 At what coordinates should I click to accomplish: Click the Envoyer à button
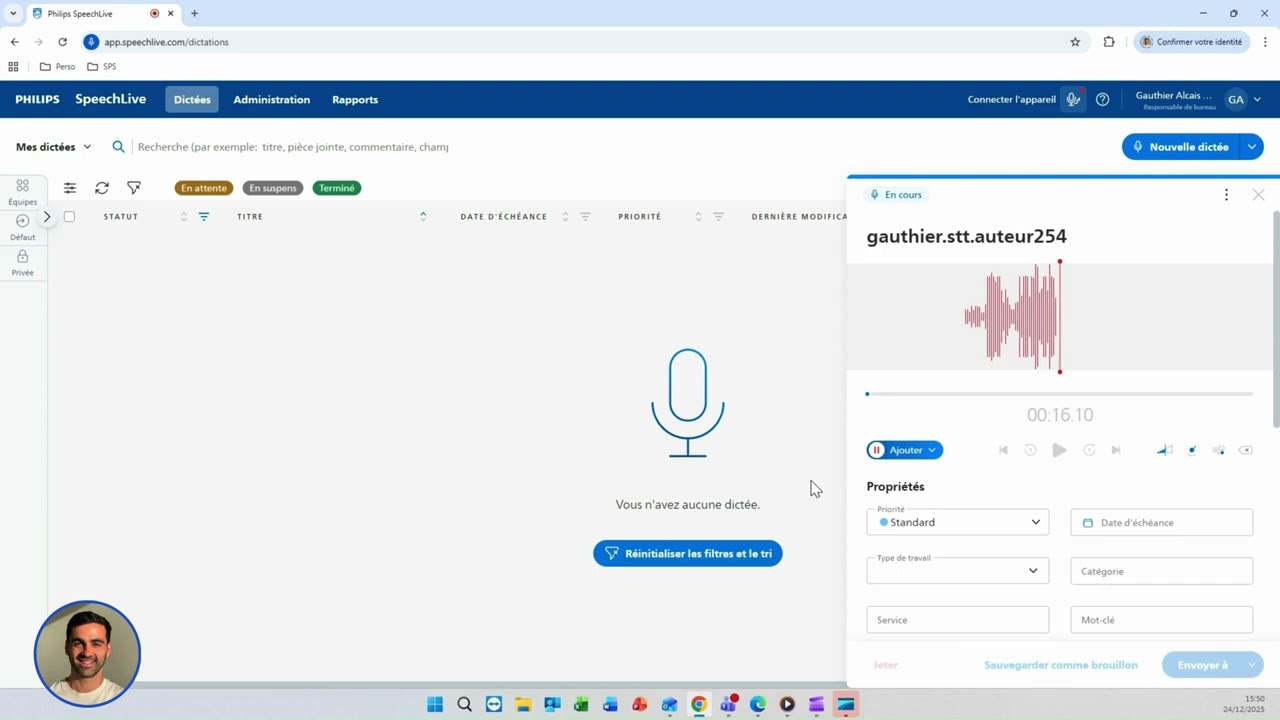pos(1202,665)
